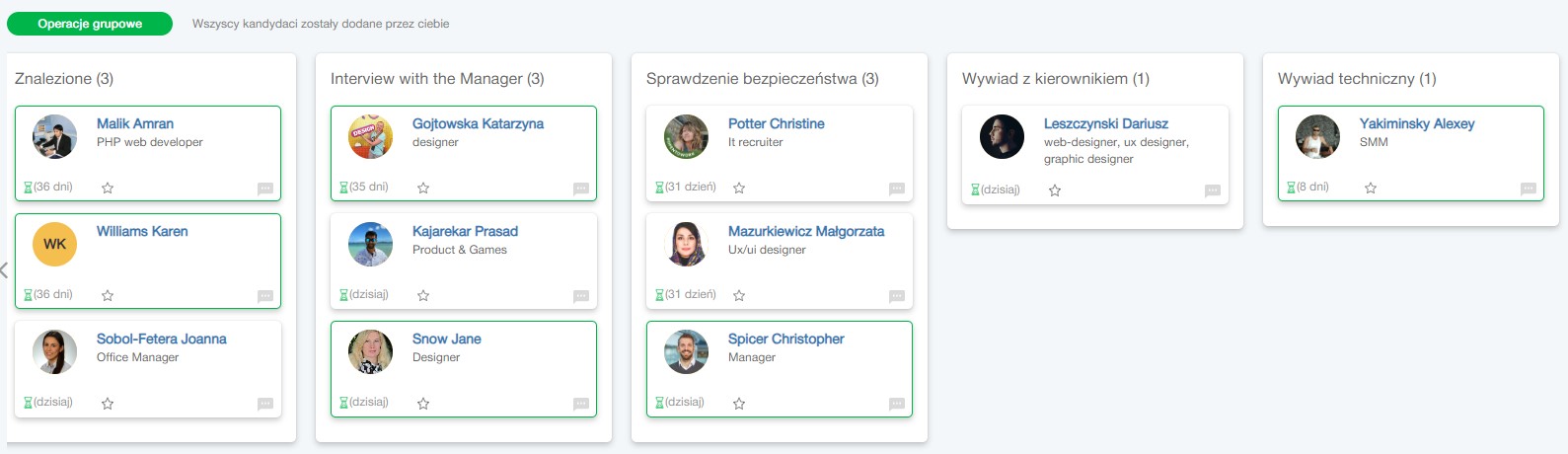This screenshot has width=1568, height=454.
Task: Toggle favorite star for Potter Christine
Action: (x=739, y=188)
